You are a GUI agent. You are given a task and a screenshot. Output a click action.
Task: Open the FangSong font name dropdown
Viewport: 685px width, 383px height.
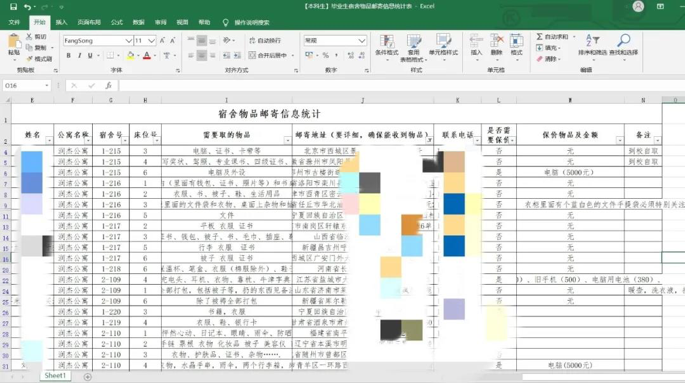tap(128, 41)
